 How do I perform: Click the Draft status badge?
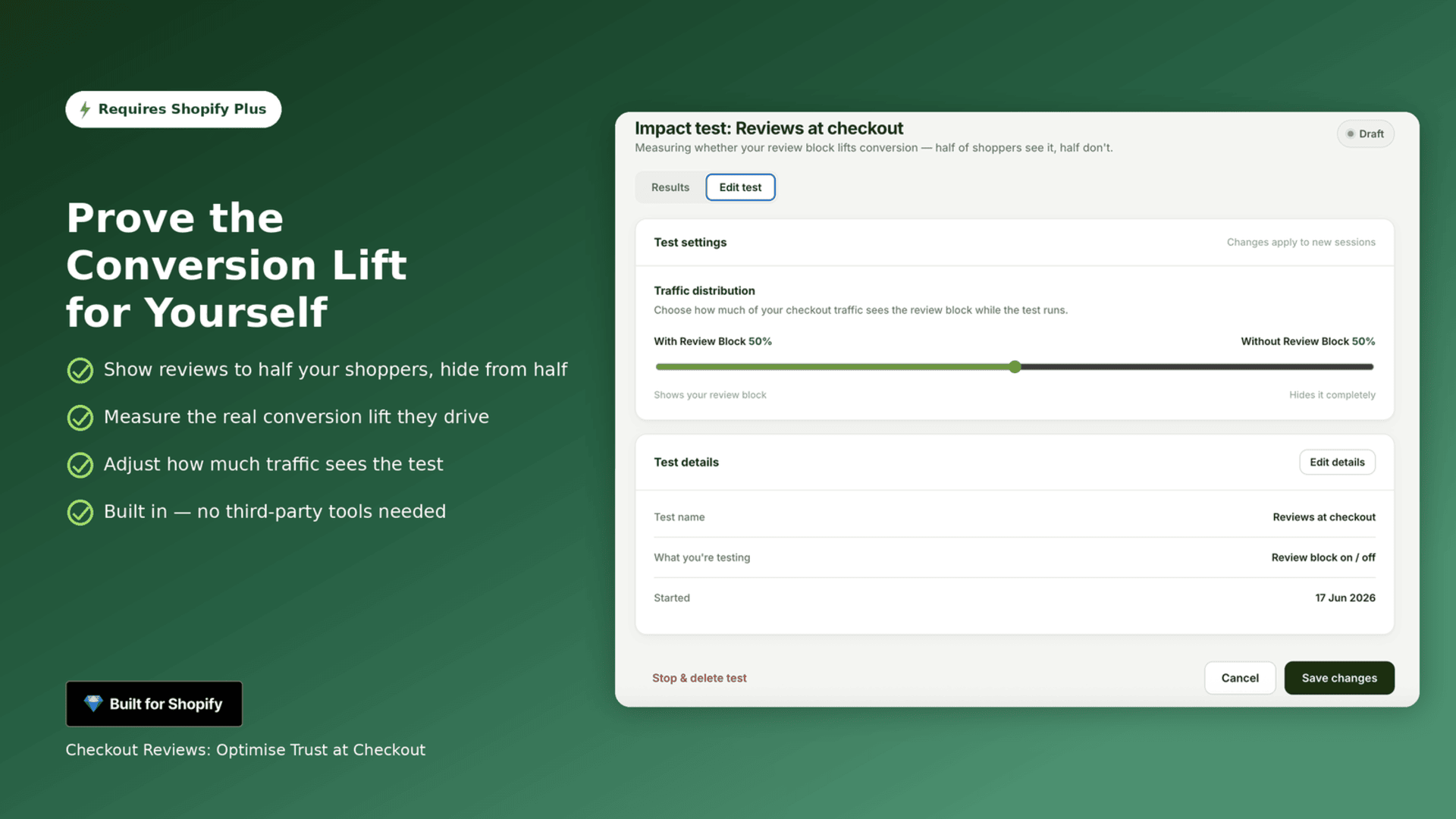point(1365,134)
